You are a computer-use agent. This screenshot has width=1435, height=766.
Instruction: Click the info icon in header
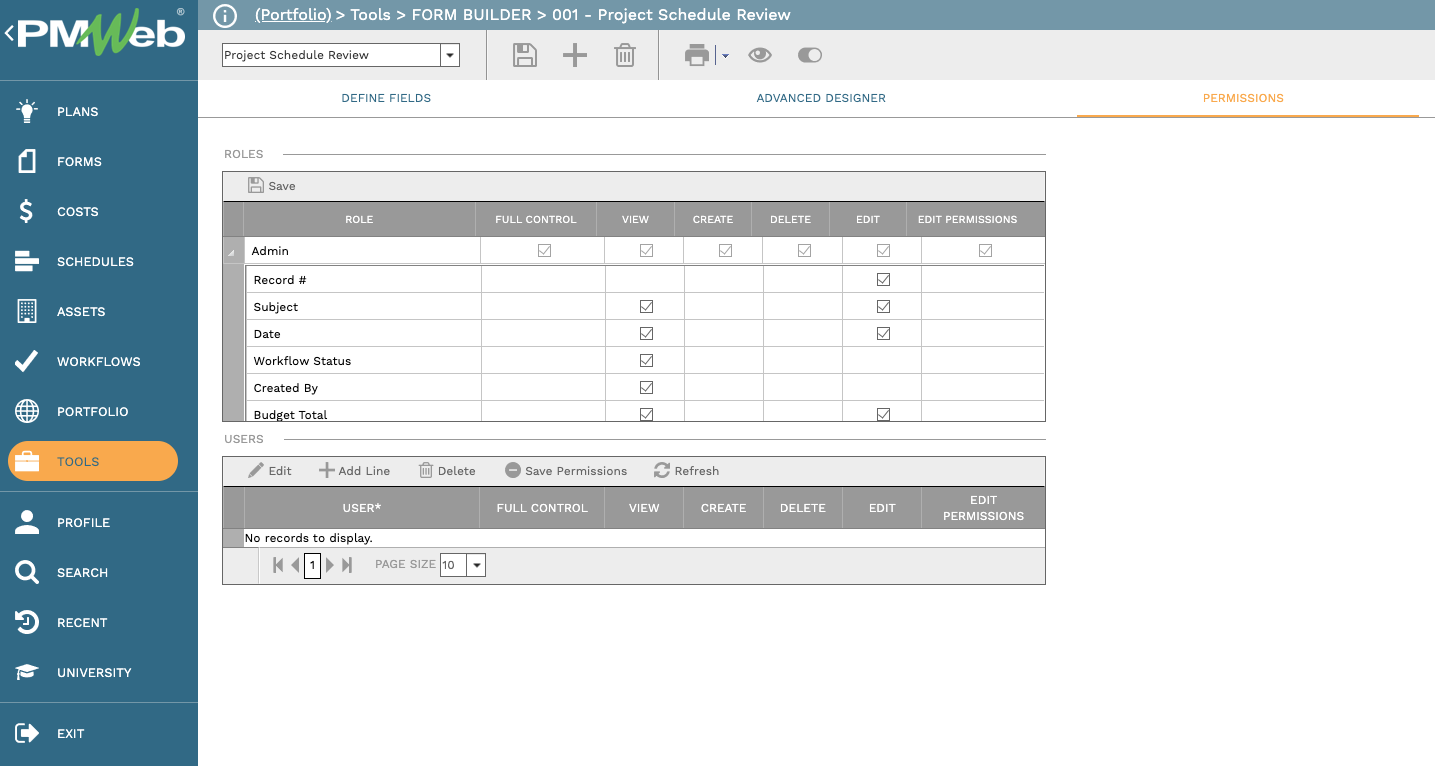(227, 15)
